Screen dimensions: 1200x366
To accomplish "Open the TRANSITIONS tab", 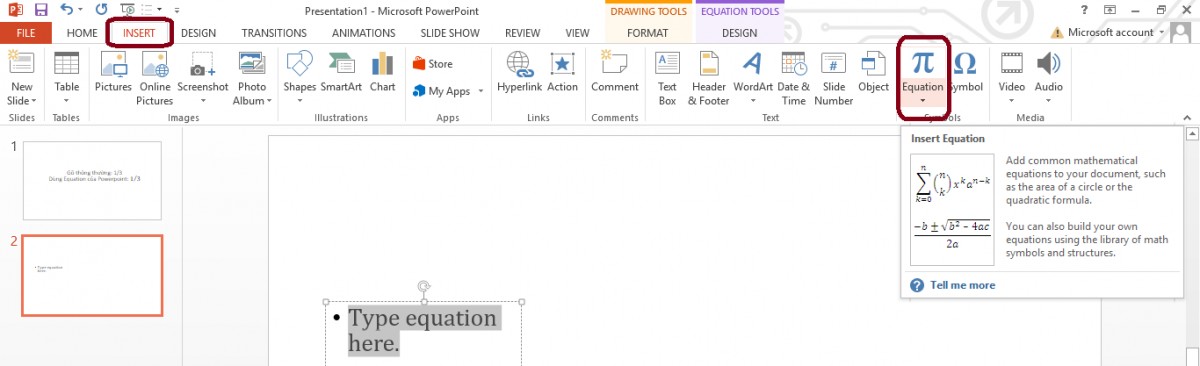I will [274, 33].
